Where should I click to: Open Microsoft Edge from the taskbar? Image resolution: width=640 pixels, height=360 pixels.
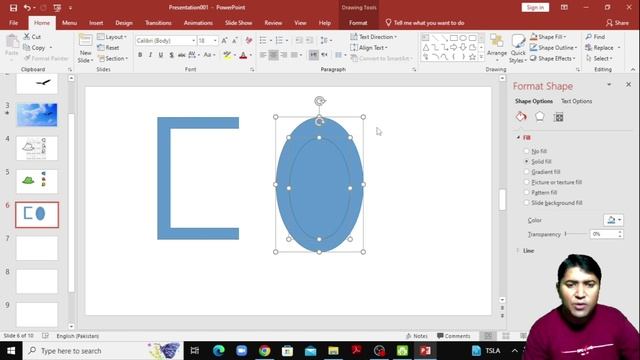[219, 351]
